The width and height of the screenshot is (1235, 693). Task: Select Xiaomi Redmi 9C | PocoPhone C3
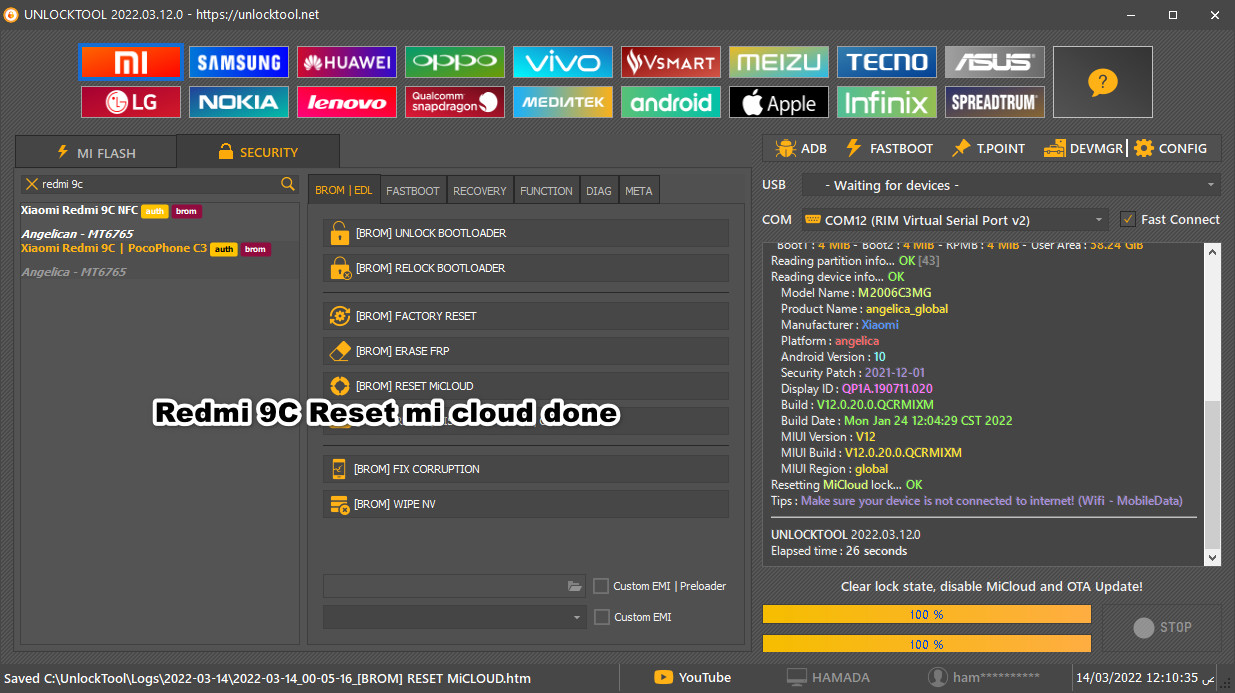pos(160,260)
